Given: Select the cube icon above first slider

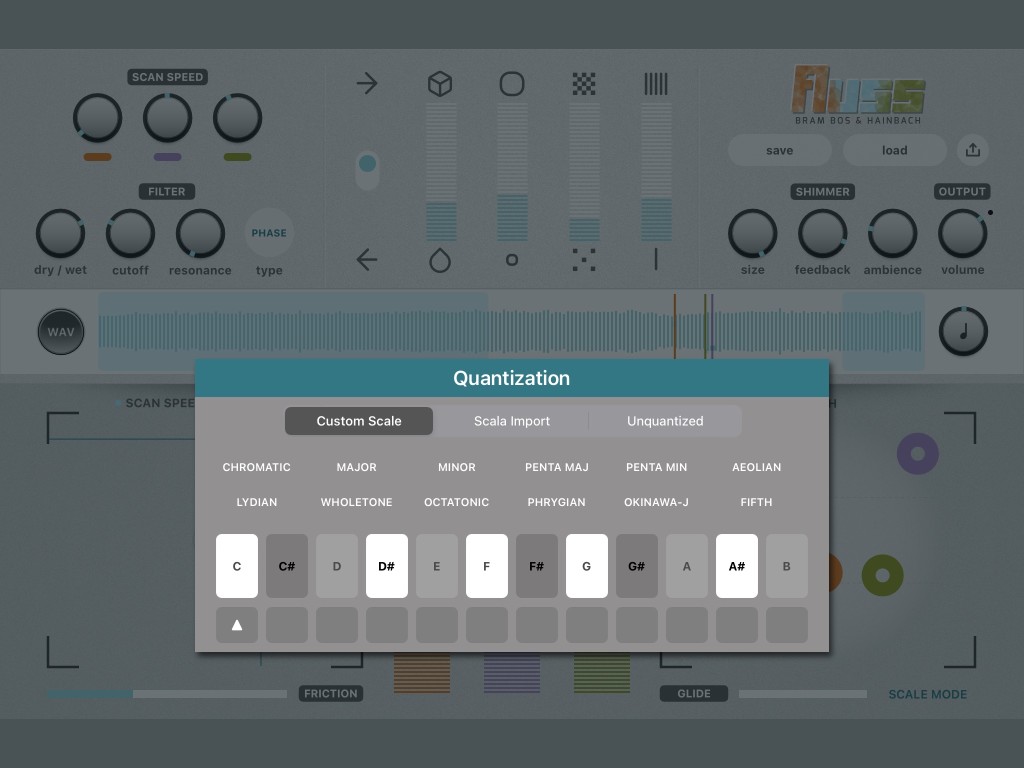Looking at the screenshot, I should 440,84.
